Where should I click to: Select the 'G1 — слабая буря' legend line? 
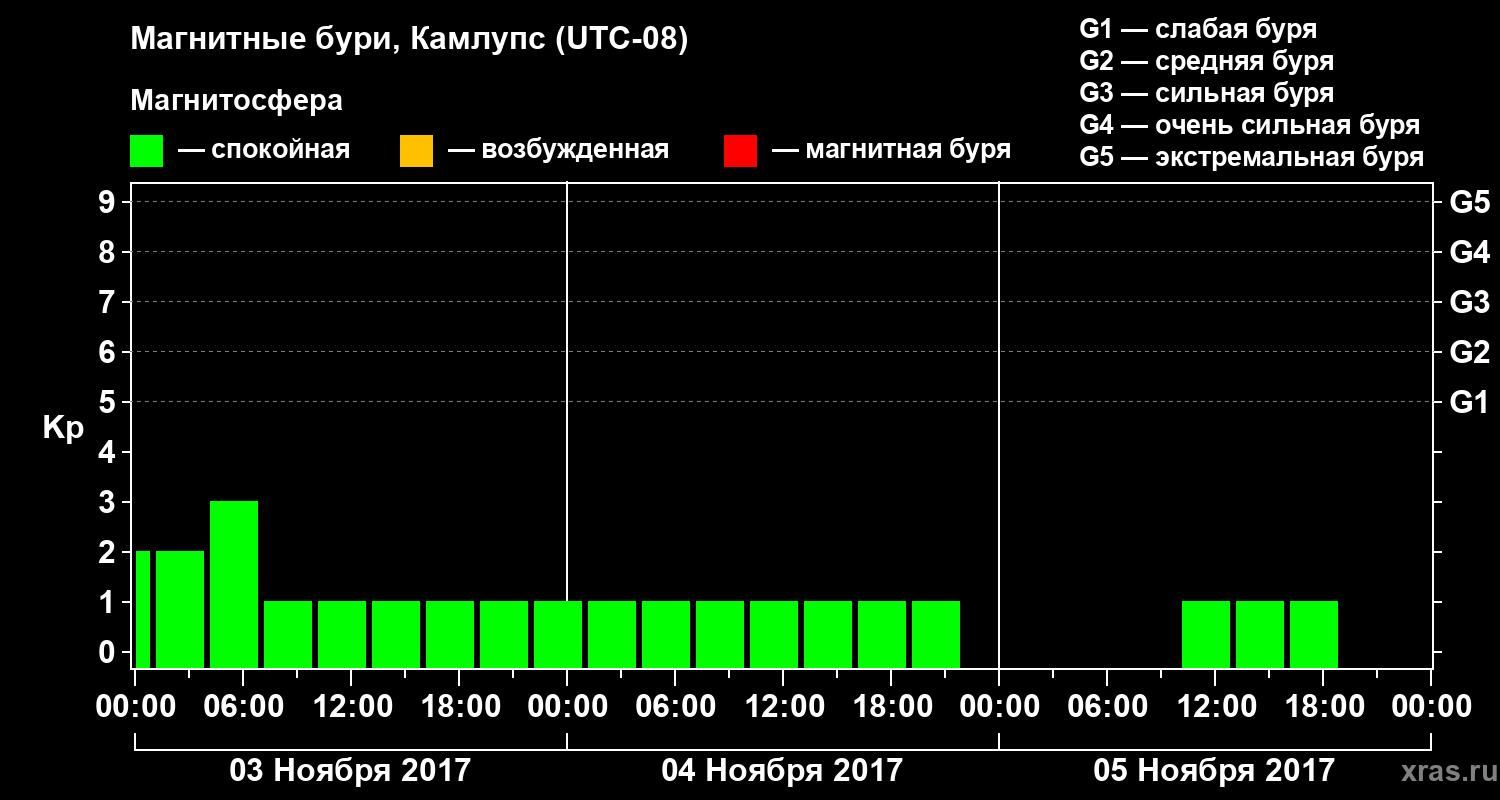(1198, 29)
